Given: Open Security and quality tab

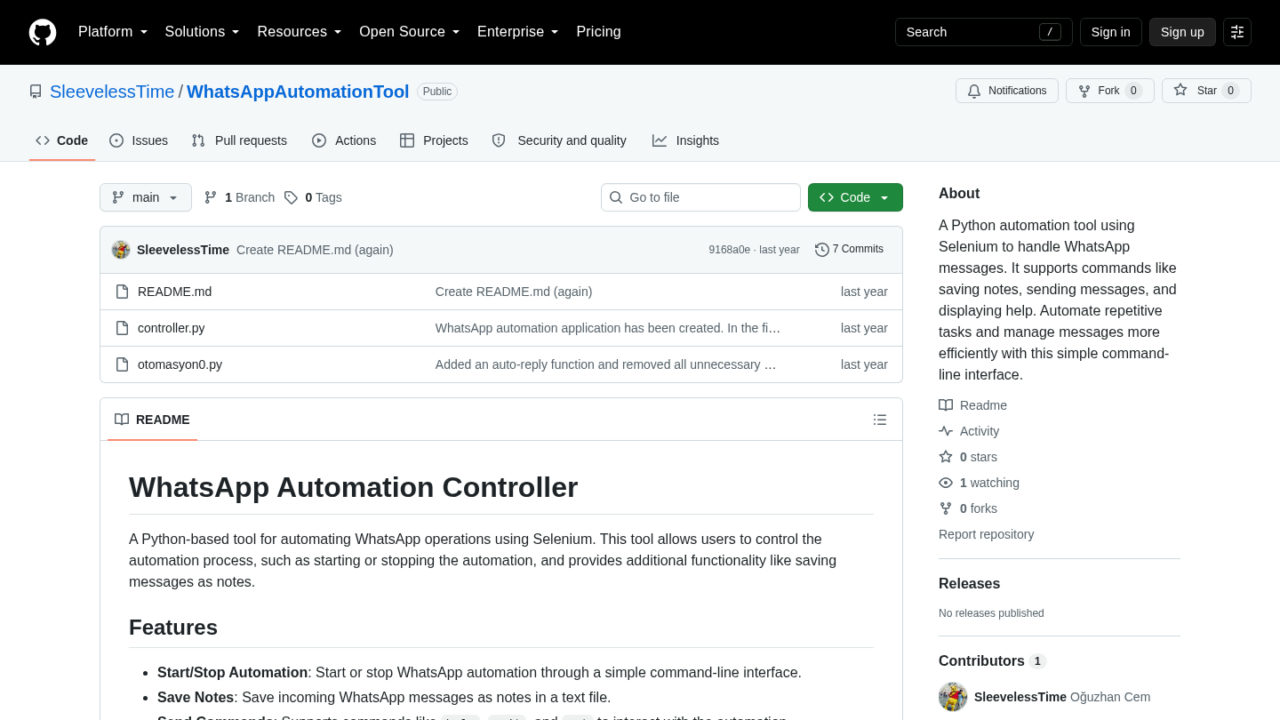Looking at the screenshot, I should 560,141.
